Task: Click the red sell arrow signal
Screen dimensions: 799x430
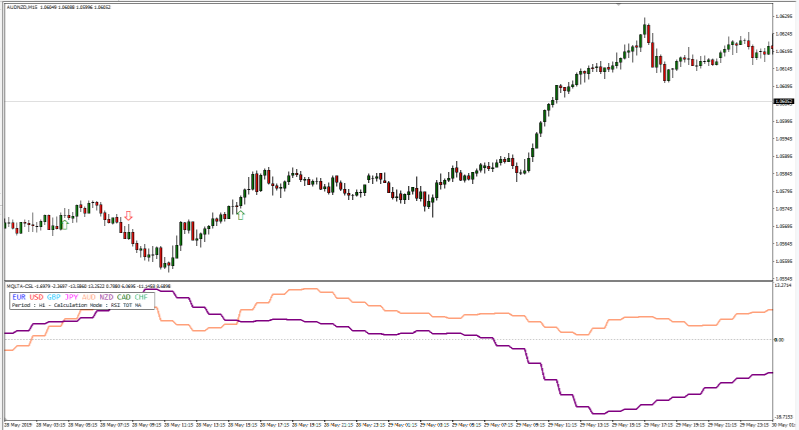Action: (127, 216)
